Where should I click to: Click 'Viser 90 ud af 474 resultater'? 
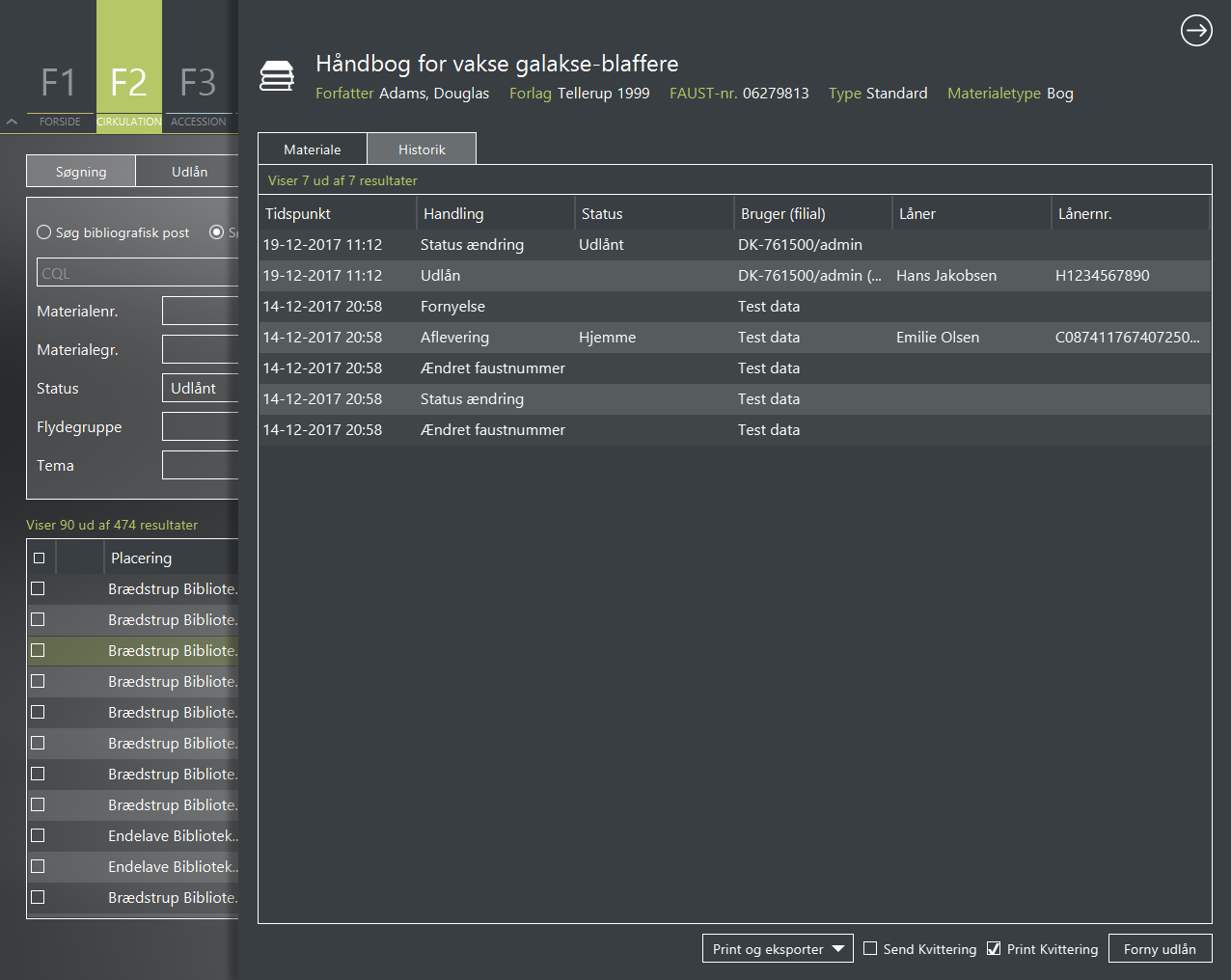(112, 525)
